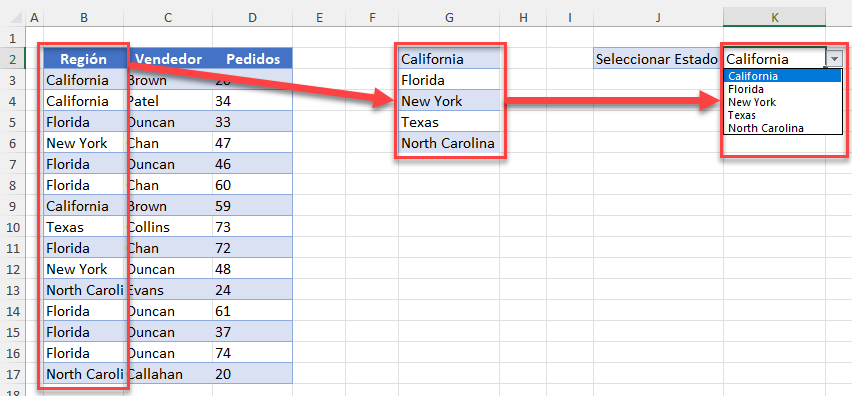
Task: Select California region cell in row 4
Action: (84, 101)
